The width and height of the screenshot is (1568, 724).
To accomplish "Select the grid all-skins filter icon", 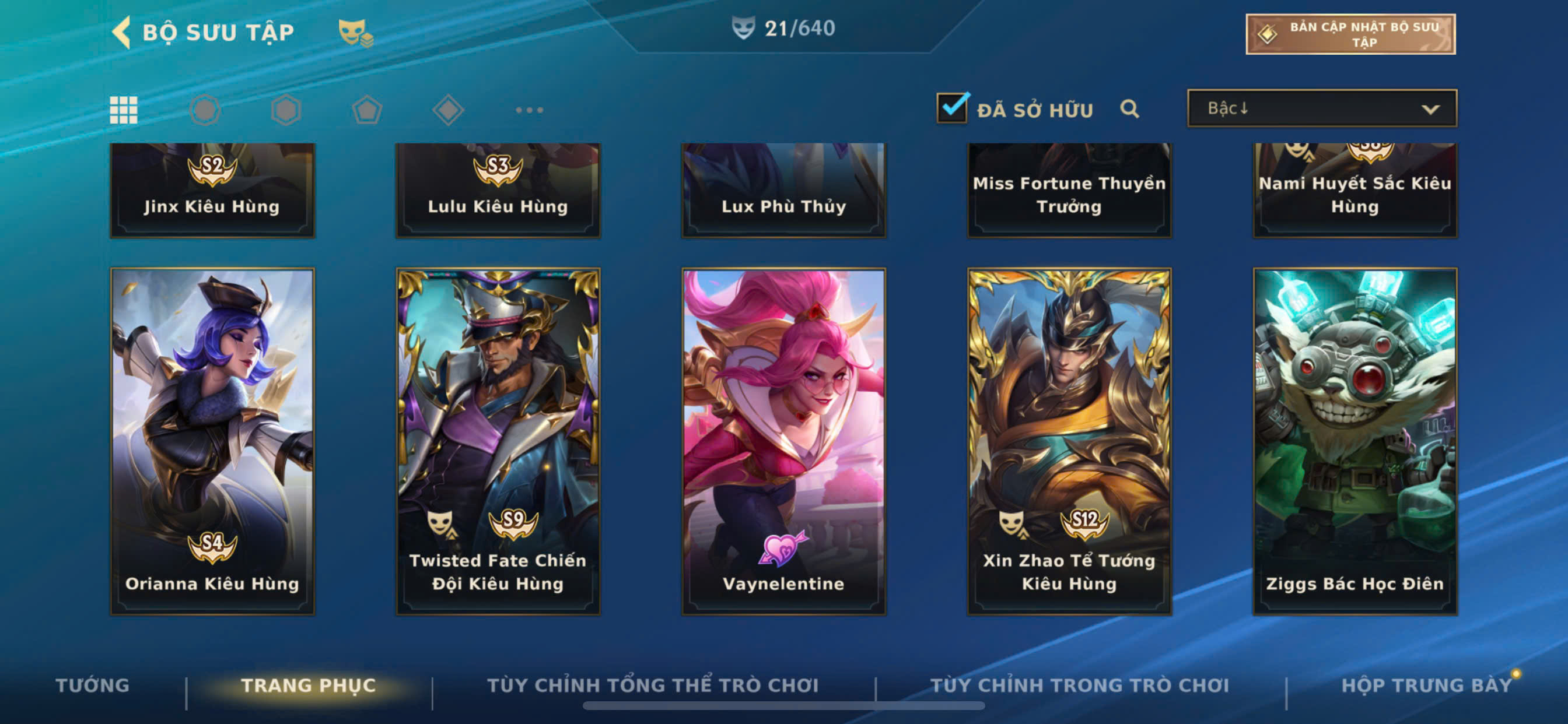I will point(124,110).
